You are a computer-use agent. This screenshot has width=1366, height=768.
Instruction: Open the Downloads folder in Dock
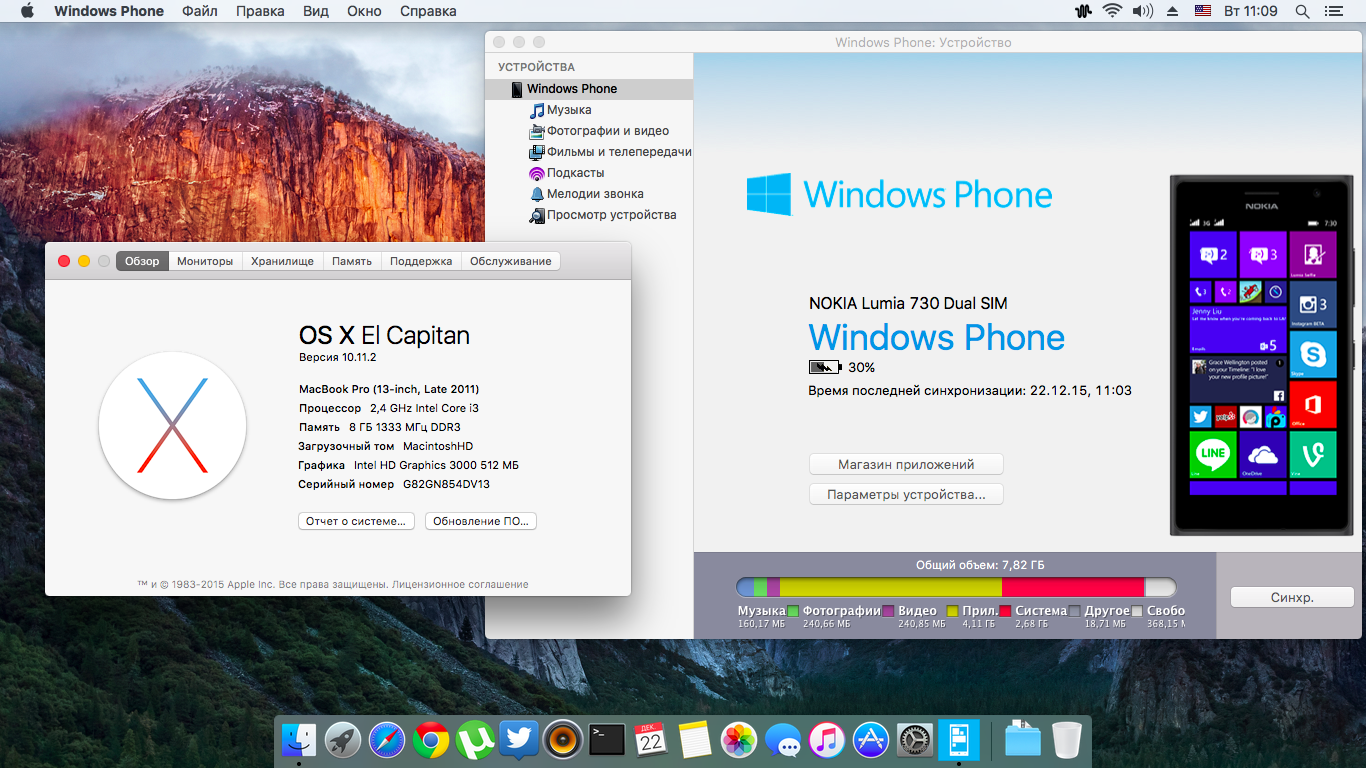pyautogui.click(x=1022, y=740)
